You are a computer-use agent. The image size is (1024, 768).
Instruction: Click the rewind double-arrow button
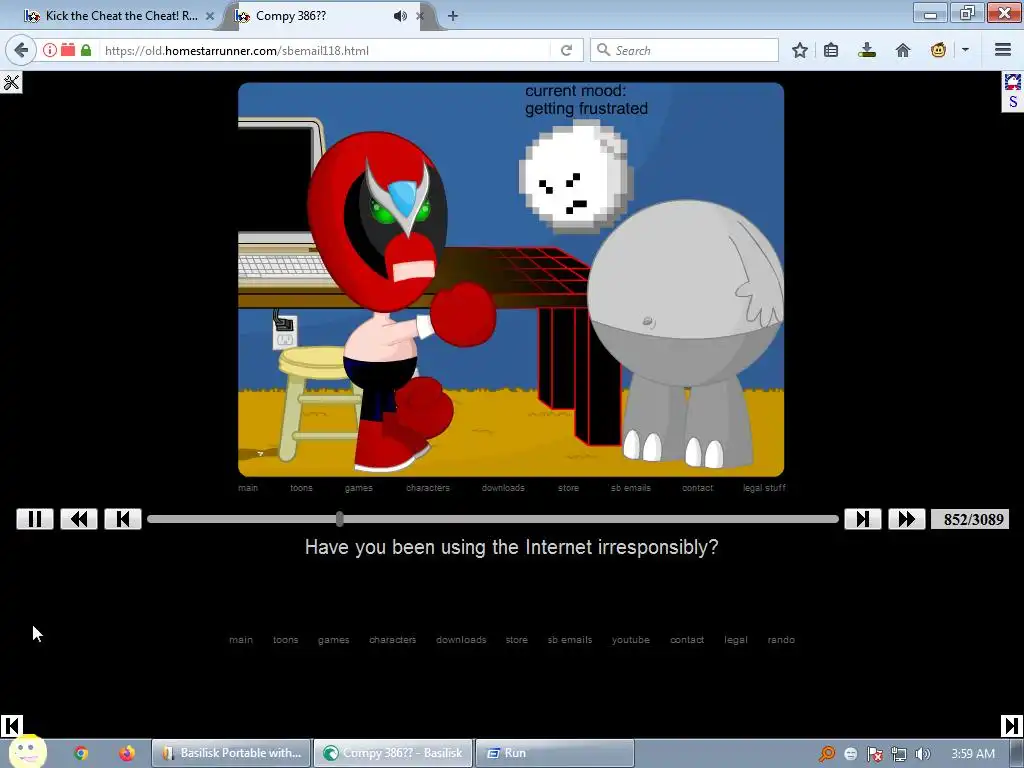point(79,519)
